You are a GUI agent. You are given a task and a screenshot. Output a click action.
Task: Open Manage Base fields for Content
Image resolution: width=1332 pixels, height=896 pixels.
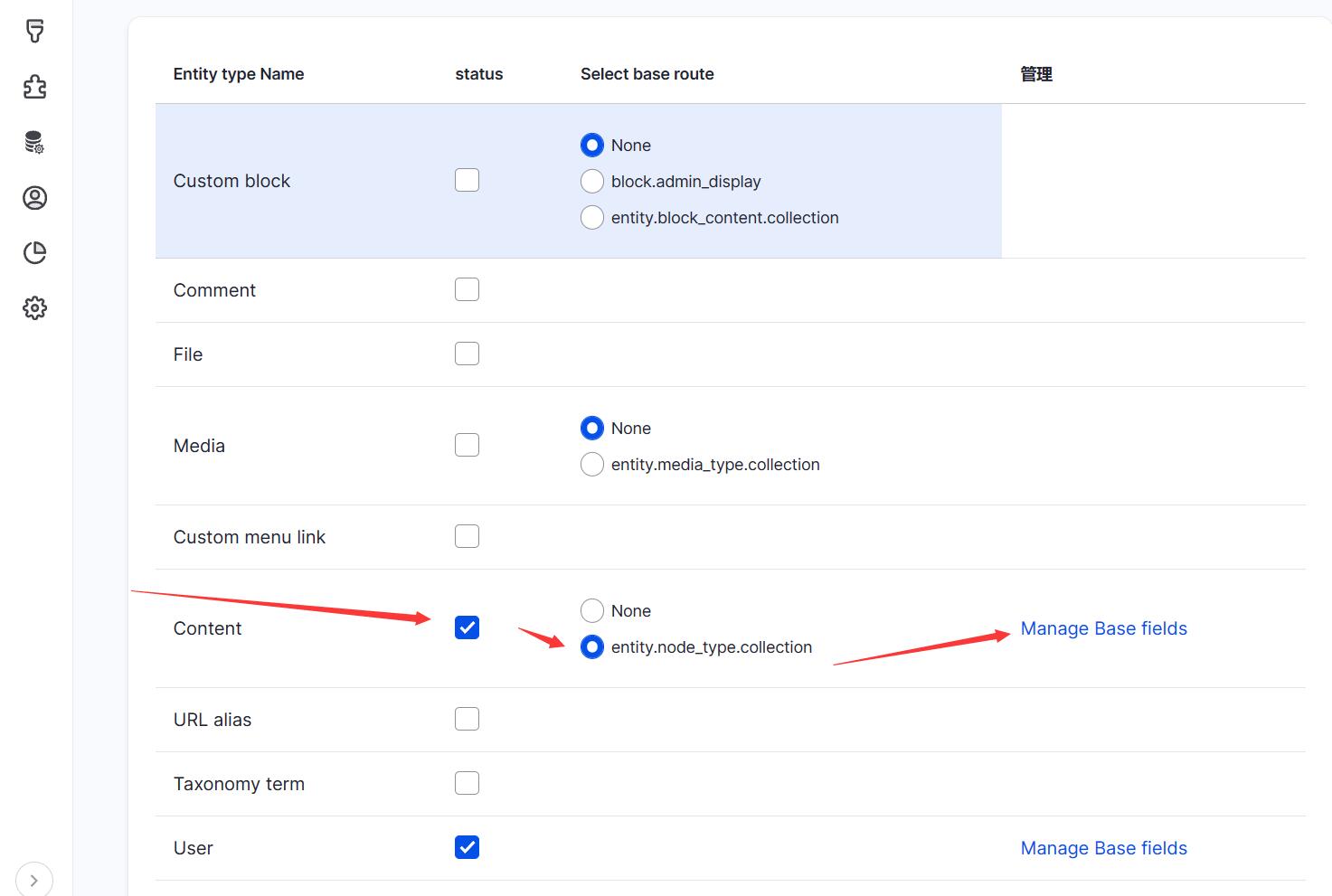1103,628
